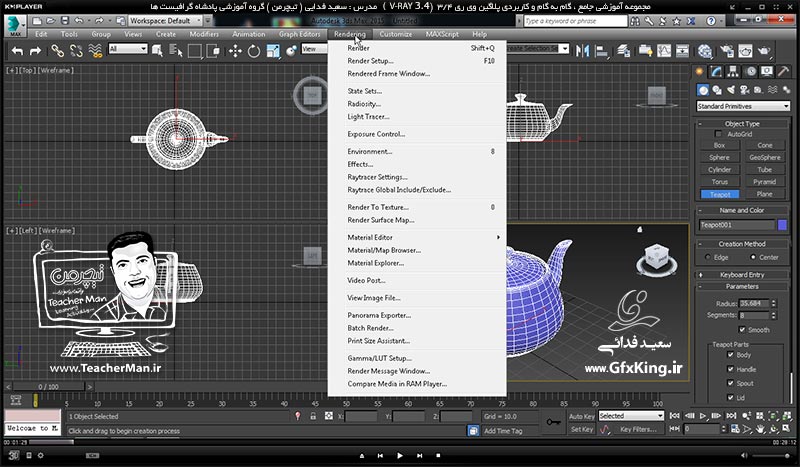Screen dimensions: 800x467
Task: Choose Render Setup... from Rendering menu
Action: coord(417,61)
